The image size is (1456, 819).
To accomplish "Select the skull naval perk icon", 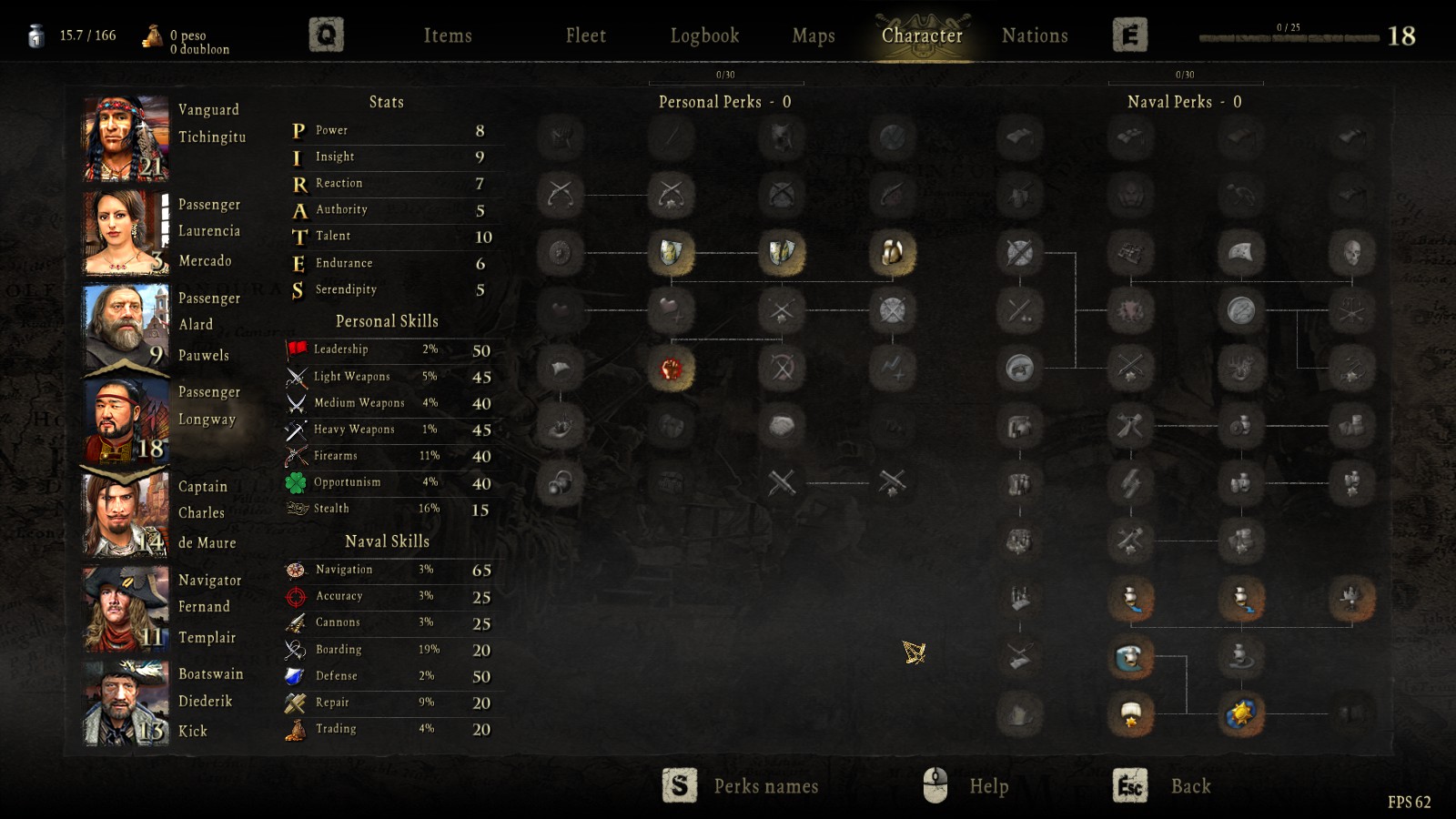I will pyautogui.click(x=1352, y=252).
